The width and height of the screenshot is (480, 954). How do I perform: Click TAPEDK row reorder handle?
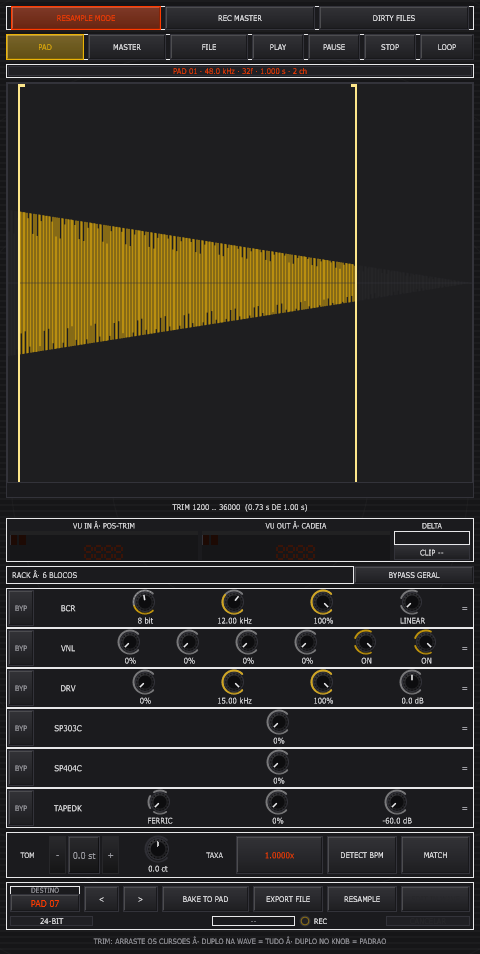click(x=464, y=809)
